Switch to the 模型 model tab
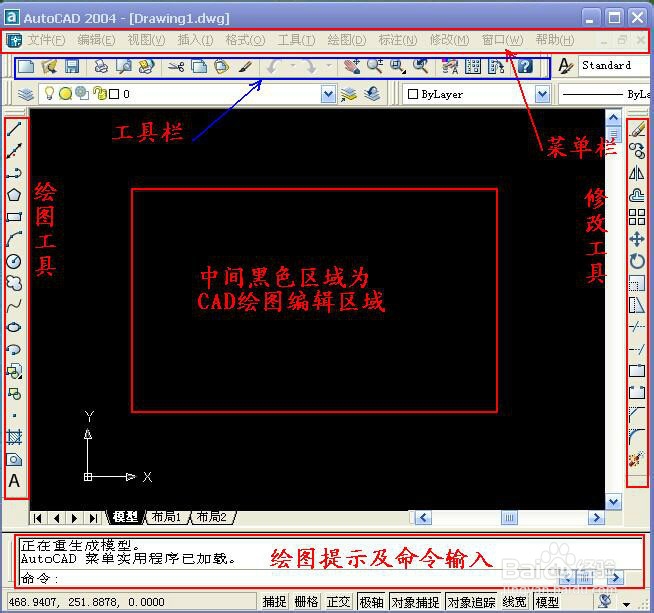This screenshot has height=613, width=654. 126,517
